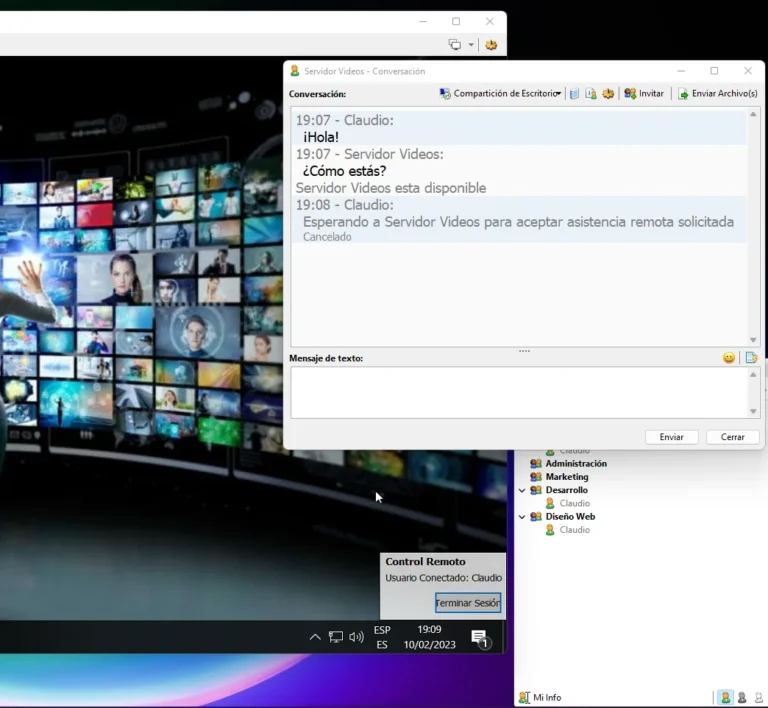Toggle the green online user status icon
Viewport: 768px width, 708px height.
click(x=725, y=697)
